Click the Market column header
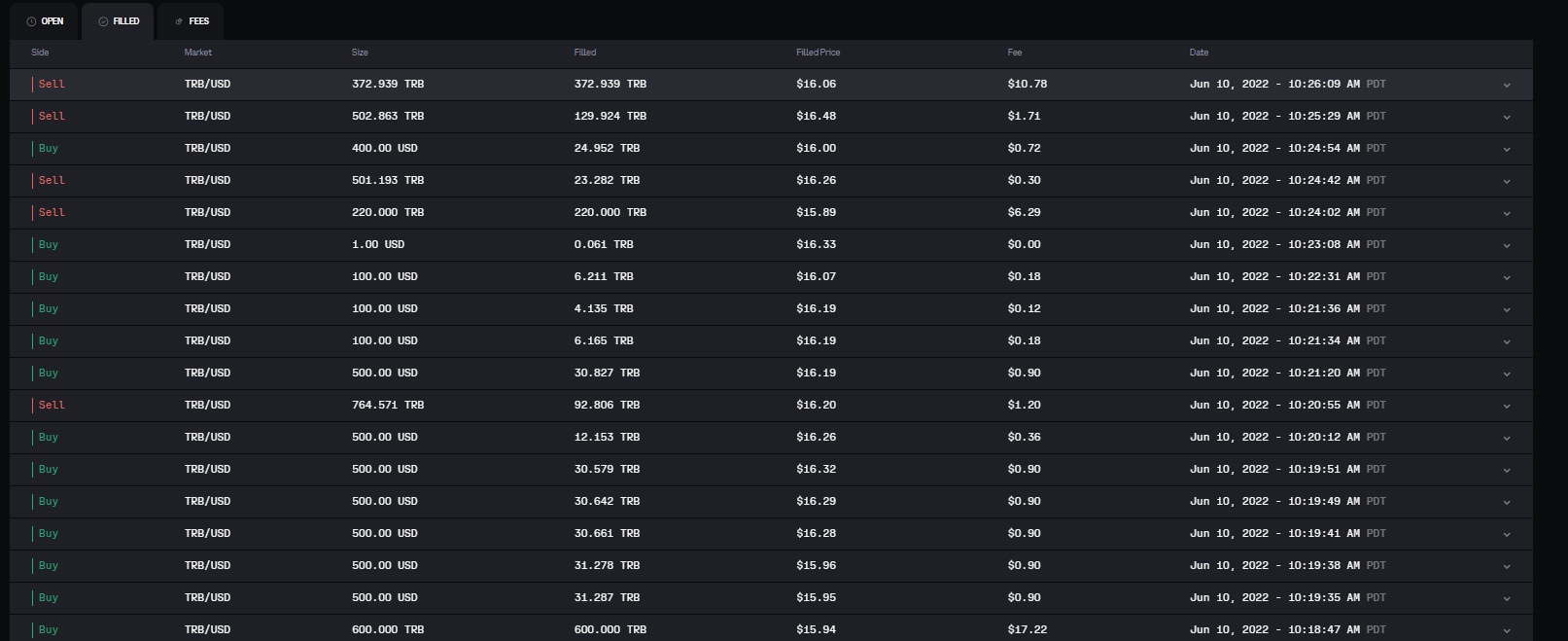1568x641 pixels. click(198, 53)
